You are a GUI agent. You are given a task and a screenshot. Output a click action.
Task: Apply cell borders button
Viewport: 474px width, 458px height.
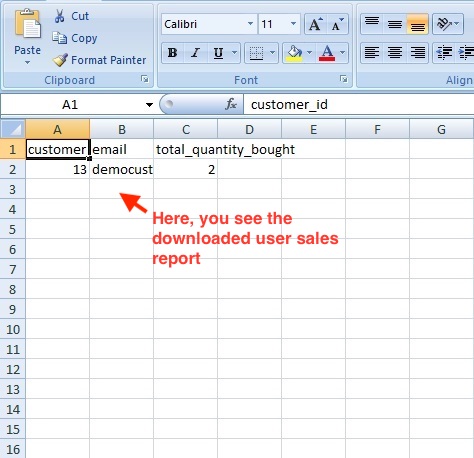(x=256, y=53)
